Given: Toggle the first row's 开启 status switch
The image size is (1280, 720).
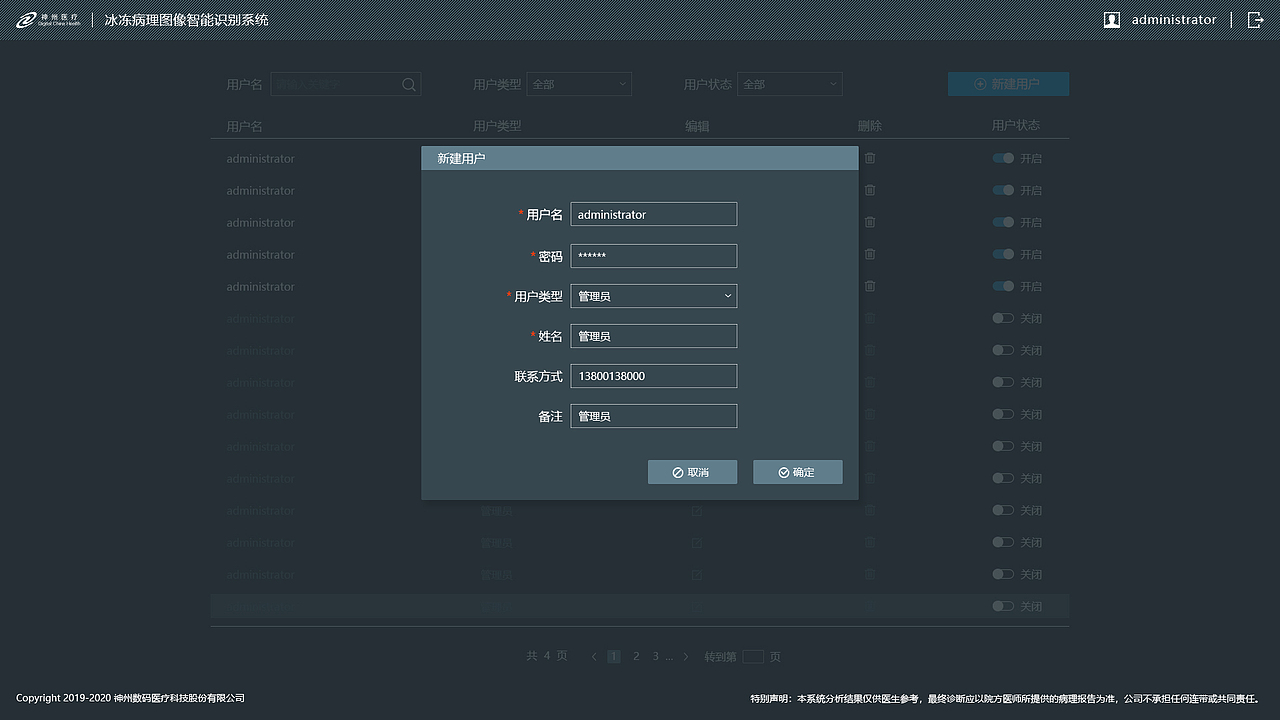Looking at the screenshot, I should (1003, 158).
